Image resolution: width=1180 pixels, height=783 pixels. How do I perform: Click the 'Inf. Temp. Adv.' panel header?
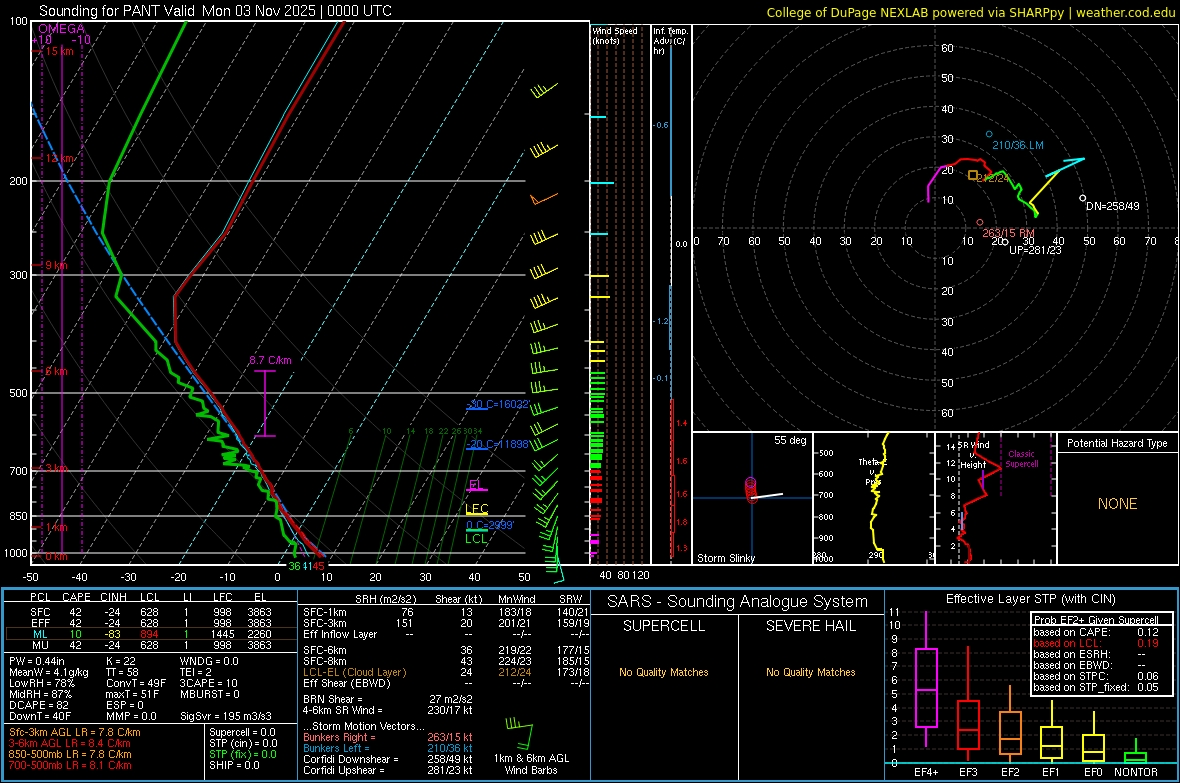pyautogui.click(x=670, y=40)
